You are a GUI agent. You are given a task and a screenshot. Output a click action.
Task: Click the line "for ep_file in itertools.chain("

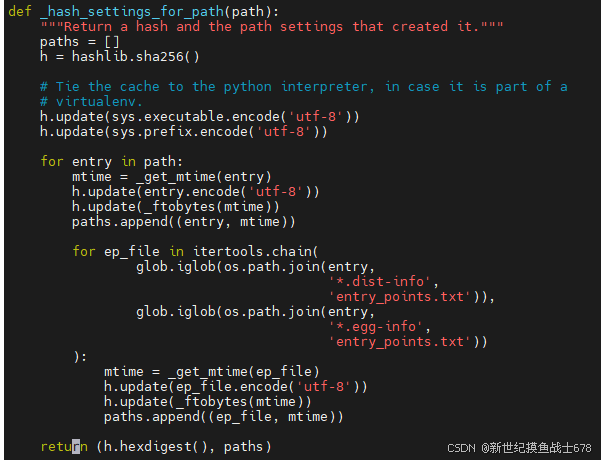point(195,251)
